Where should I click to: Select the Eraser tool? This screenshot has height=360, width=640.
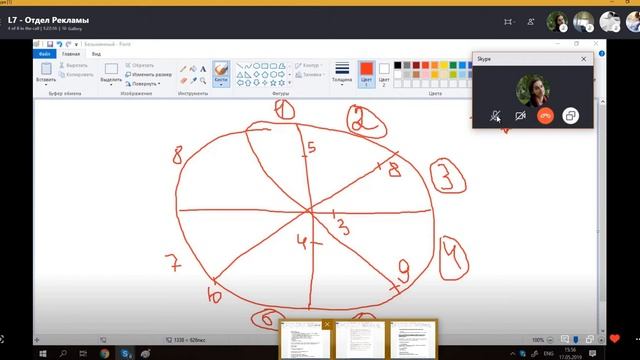(x=184, y=80)
